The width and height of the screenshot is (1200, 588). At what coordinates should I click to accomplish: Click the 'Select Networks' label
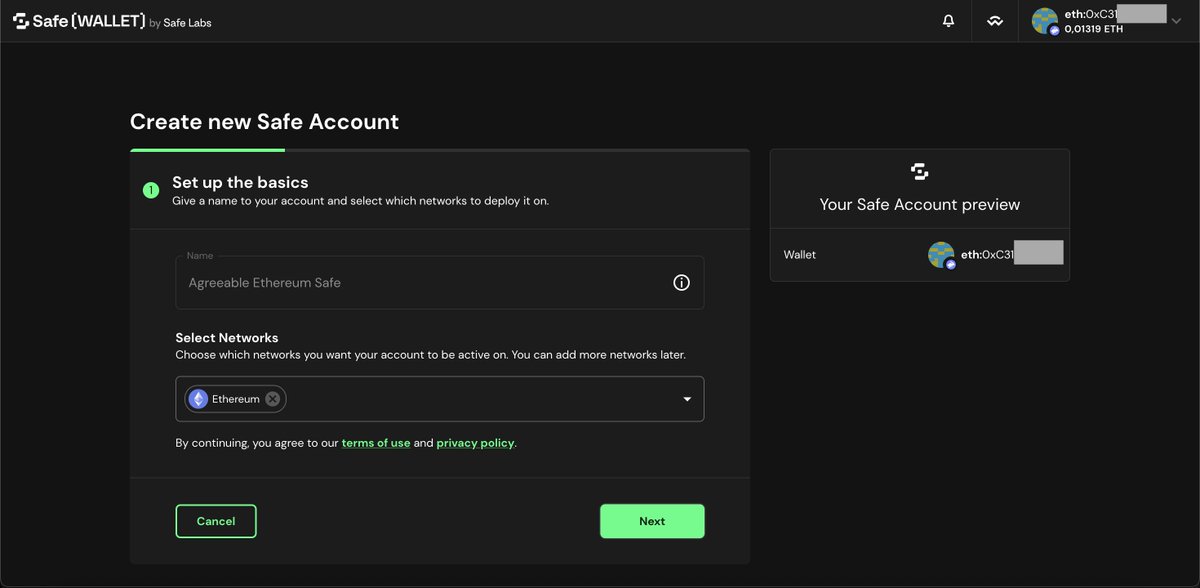(227, 338)
